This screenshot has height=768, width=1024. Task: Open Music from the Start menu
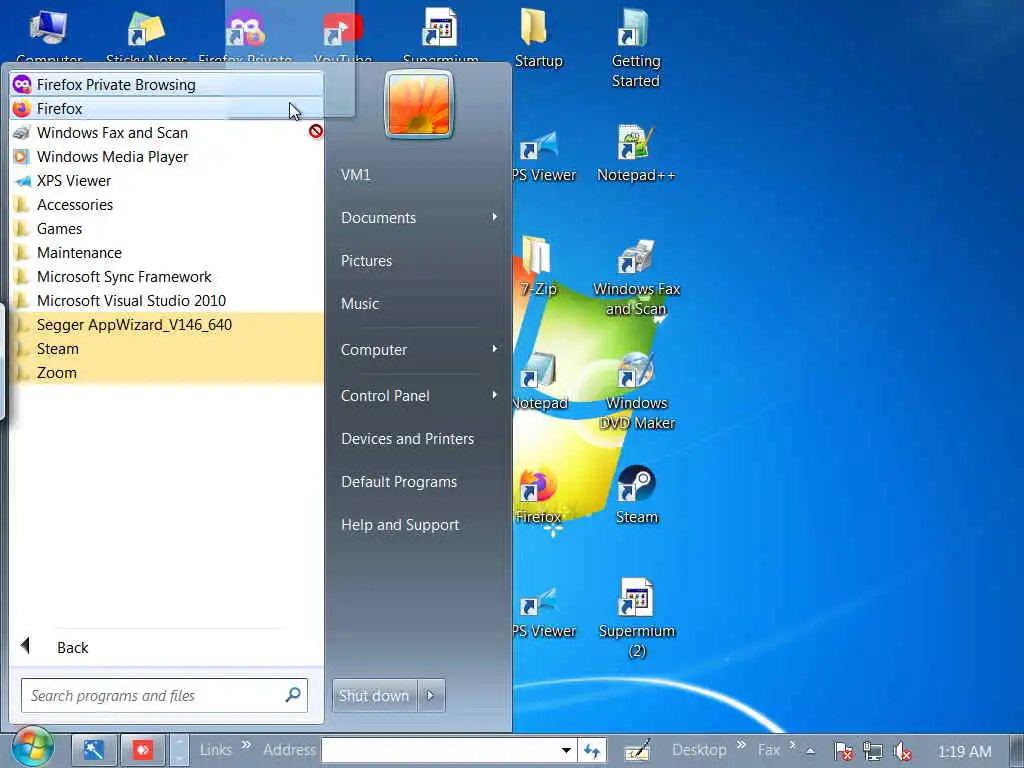(360, 304)
